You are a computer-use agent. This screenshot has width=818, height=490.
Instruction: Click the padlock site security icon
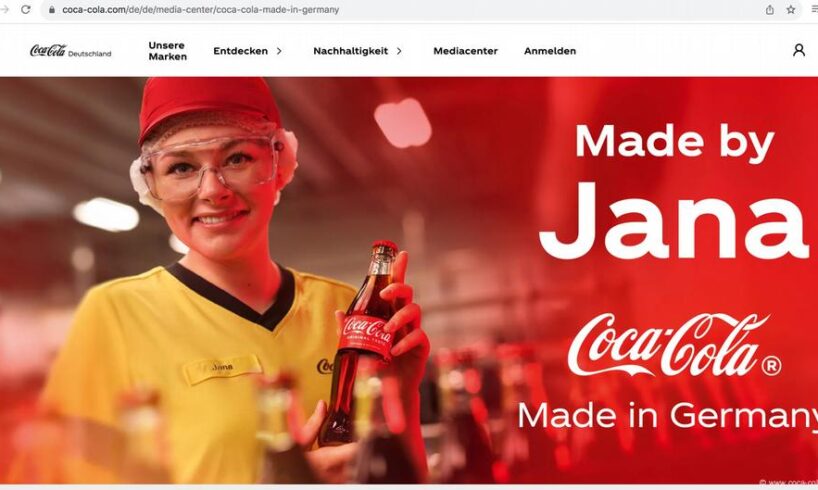click(52, 9)
